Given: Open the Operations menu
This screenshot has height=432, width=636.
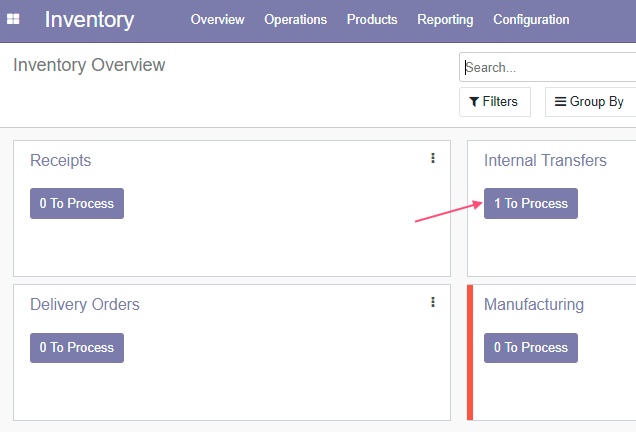Looking at the screenshot, I should [295, 19].
